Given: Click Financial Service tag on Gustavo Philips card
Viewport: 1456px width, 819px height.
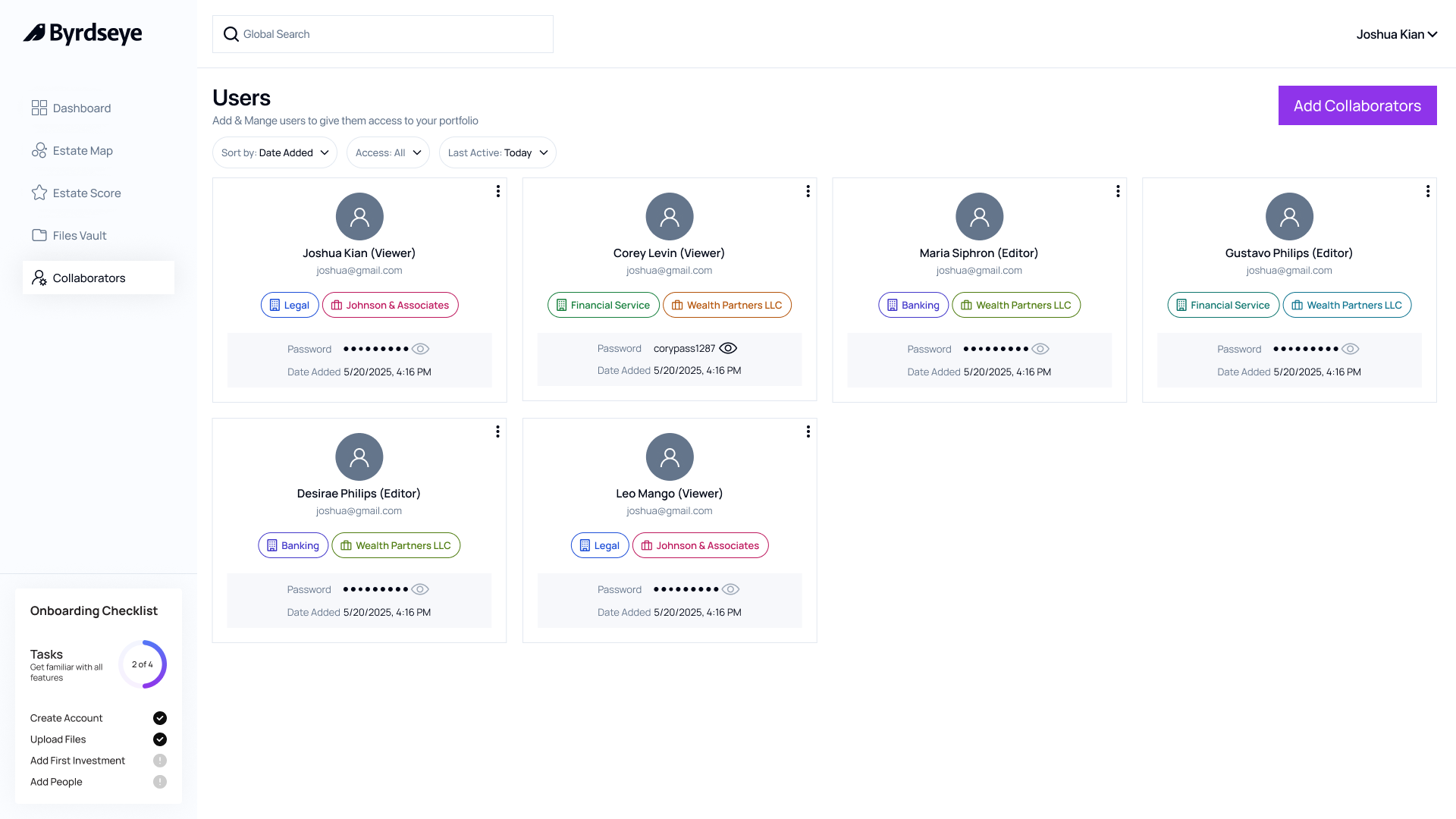Looking at the screenshot, I should click(1223, 305).
